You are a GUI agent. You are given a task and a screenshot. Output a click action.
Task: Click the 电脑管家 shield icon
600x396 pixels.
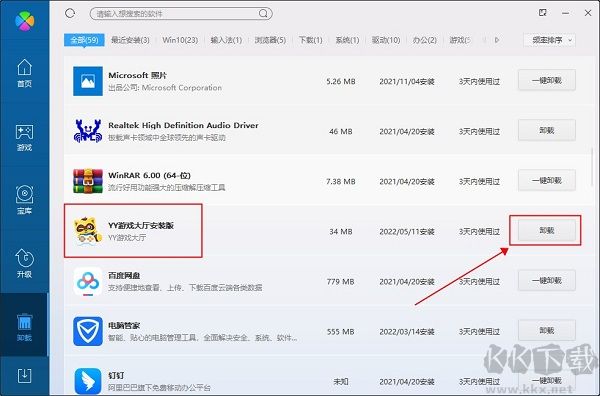pyautogui.click(x=88, y=331)
